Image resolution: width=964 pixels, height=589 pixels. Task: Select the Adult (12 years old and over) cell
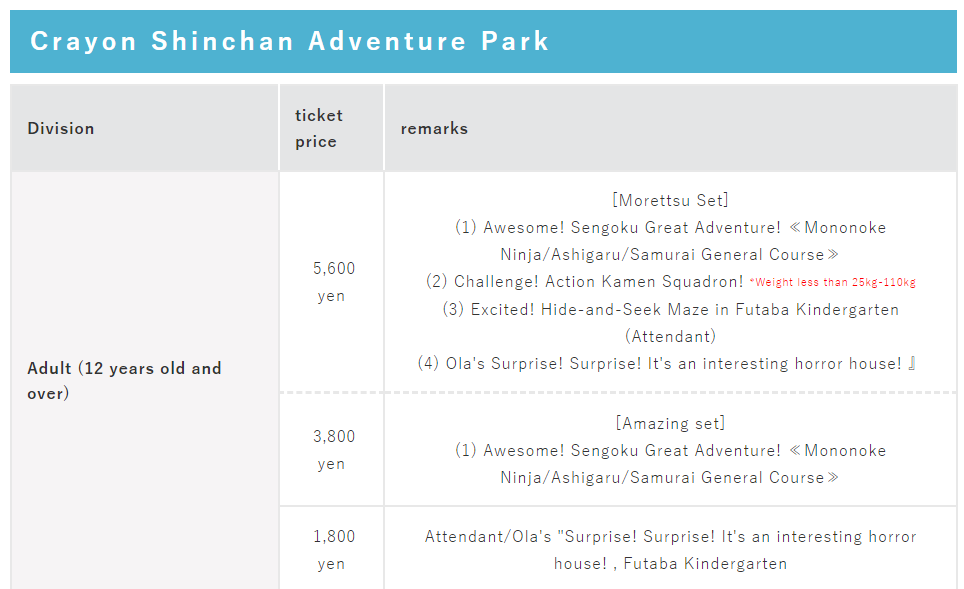pos(144,381)
